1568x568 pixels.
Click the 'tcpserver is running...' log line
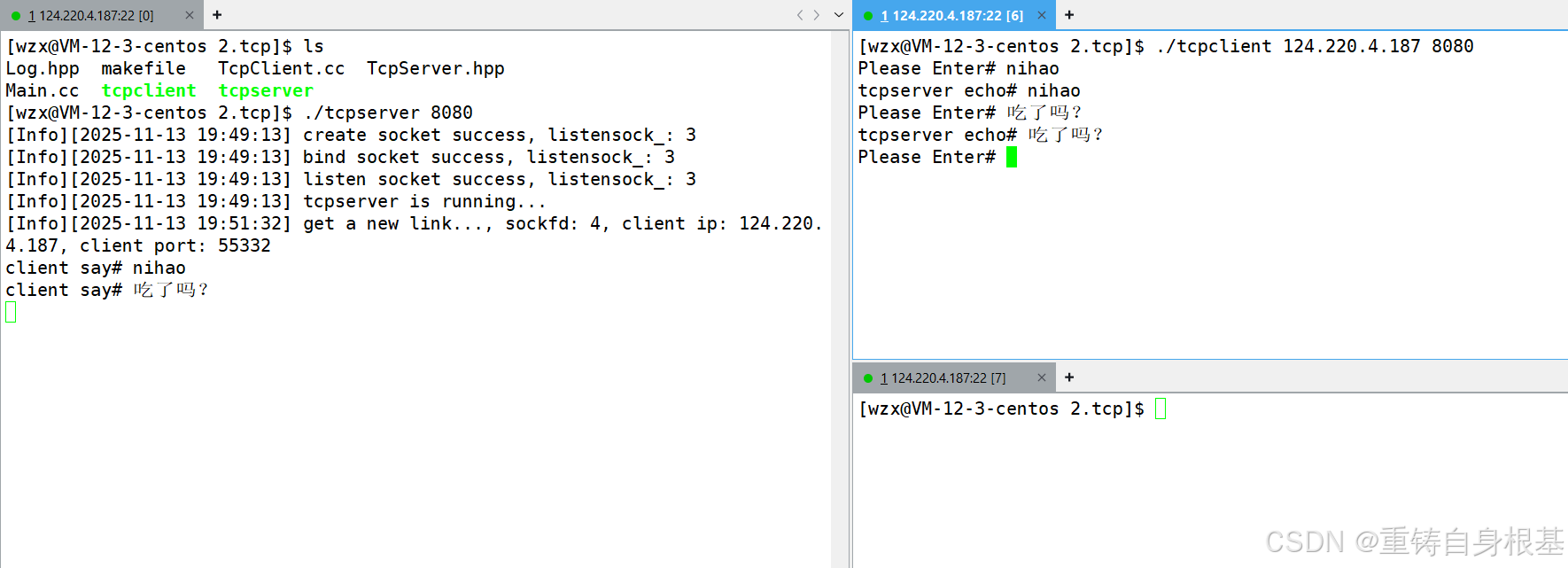276,201
